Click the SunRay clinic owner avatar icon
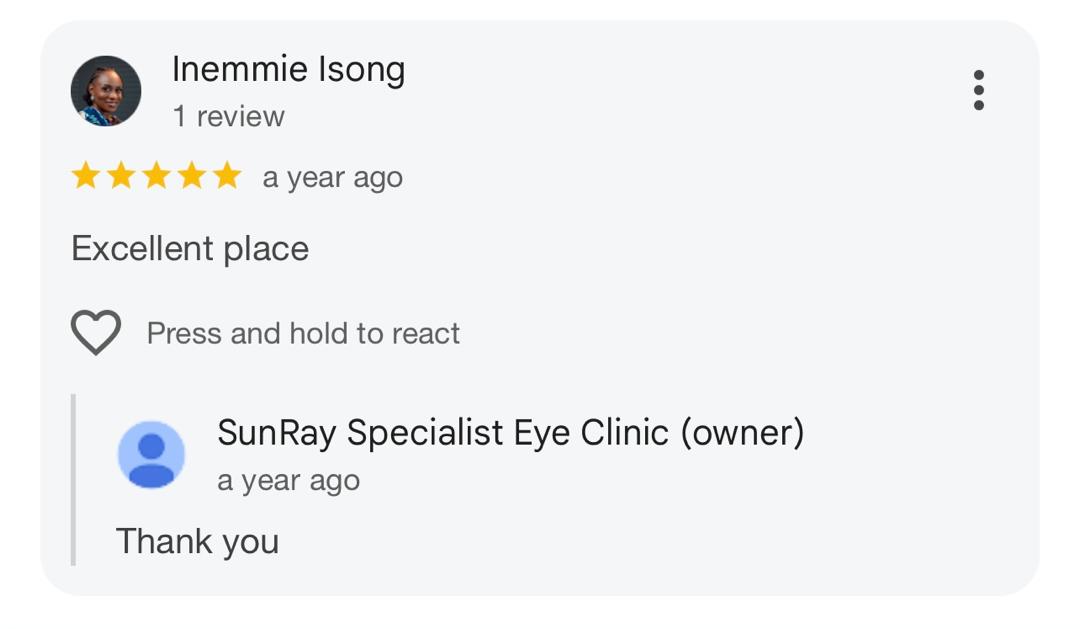Viewport: 1080px width, 629px height. (x=152, y=455)
